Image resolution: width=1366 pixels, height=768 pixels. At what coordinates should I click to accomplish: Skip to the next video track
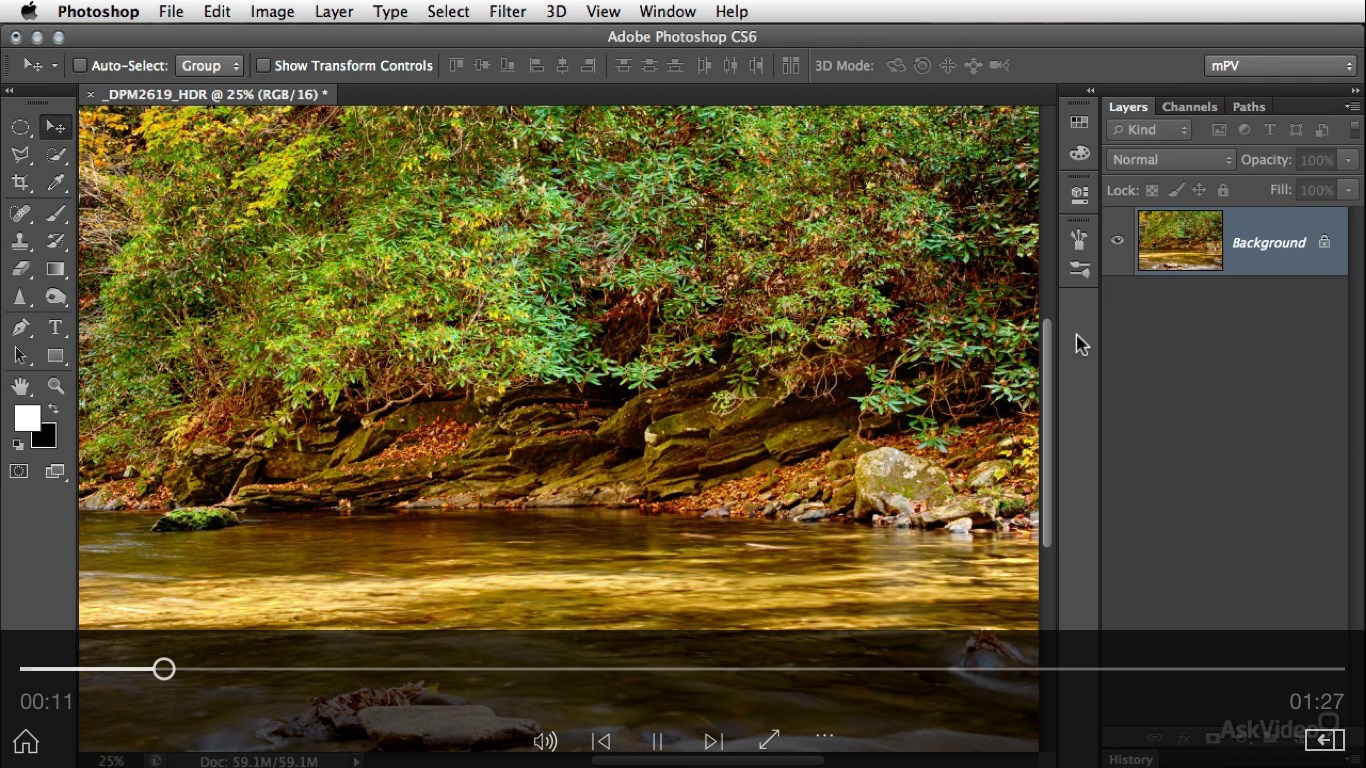[x=713, y=741]
